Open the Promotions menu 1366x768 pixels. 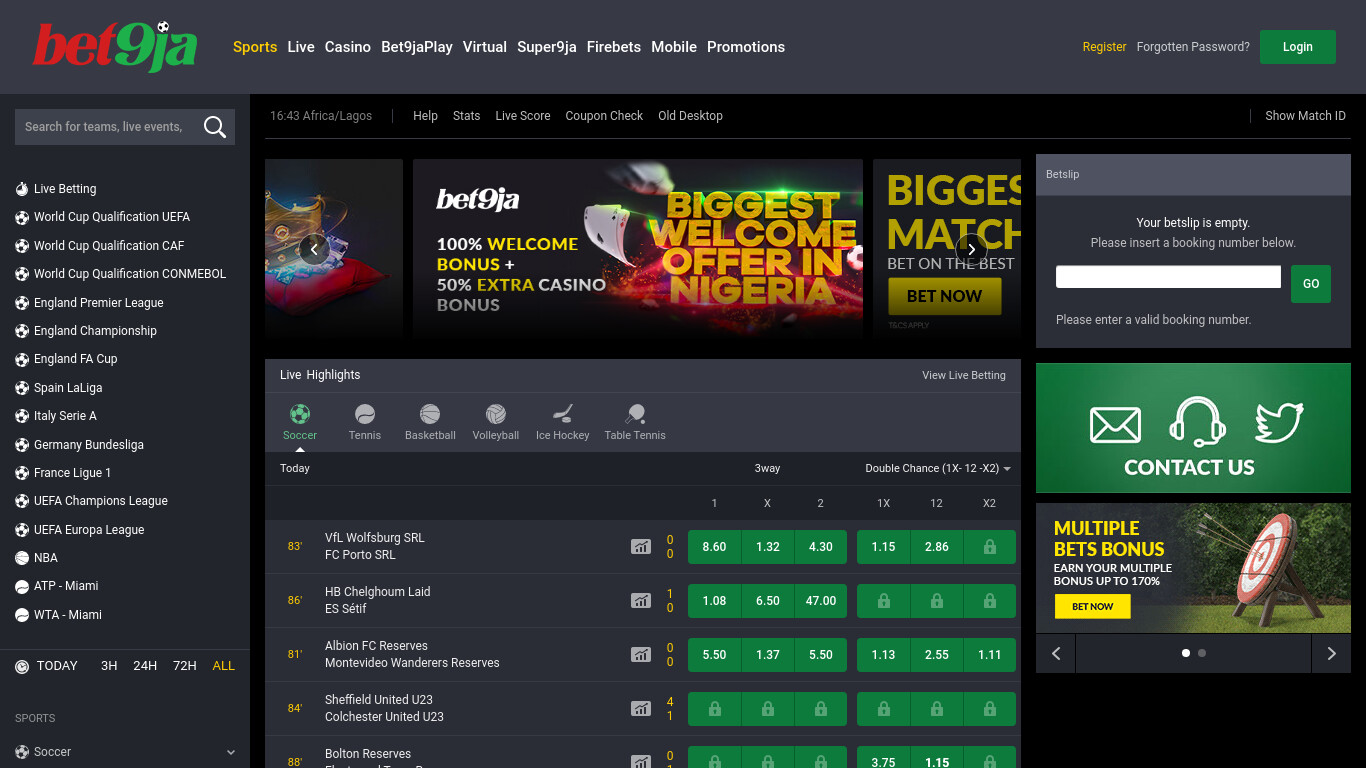point(746,47)
